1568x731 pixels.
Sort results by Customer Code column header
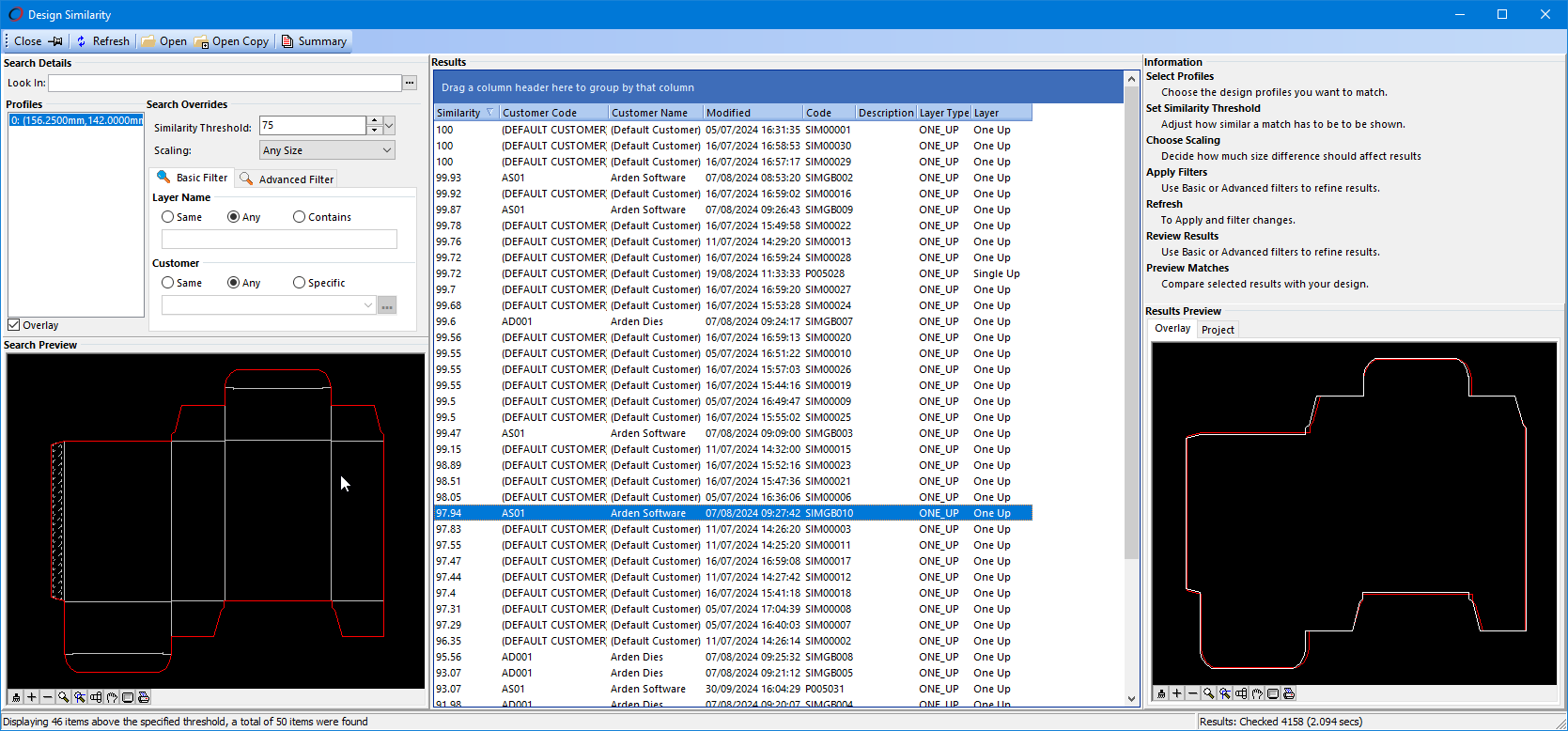click(x=554, y=113)
